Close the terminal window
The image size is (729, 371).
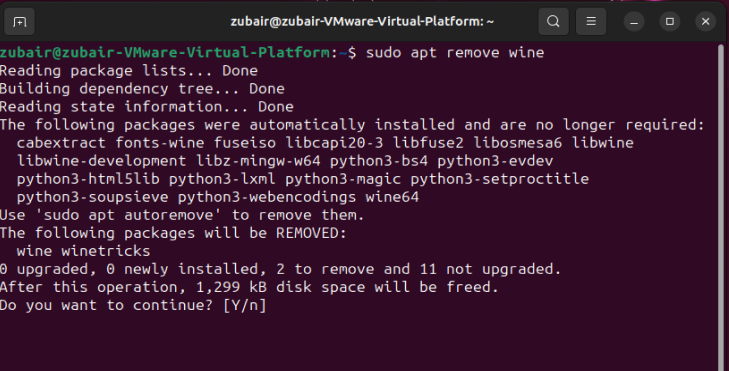pos(705,22)
